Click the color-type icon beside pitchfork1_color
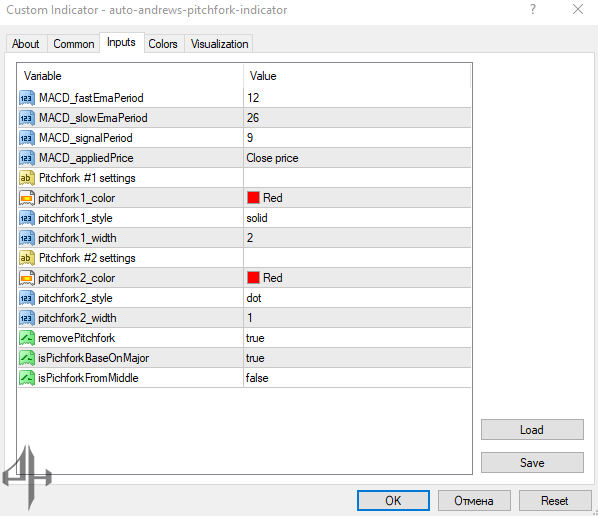 pyautogui.click(x=27, y=198)
